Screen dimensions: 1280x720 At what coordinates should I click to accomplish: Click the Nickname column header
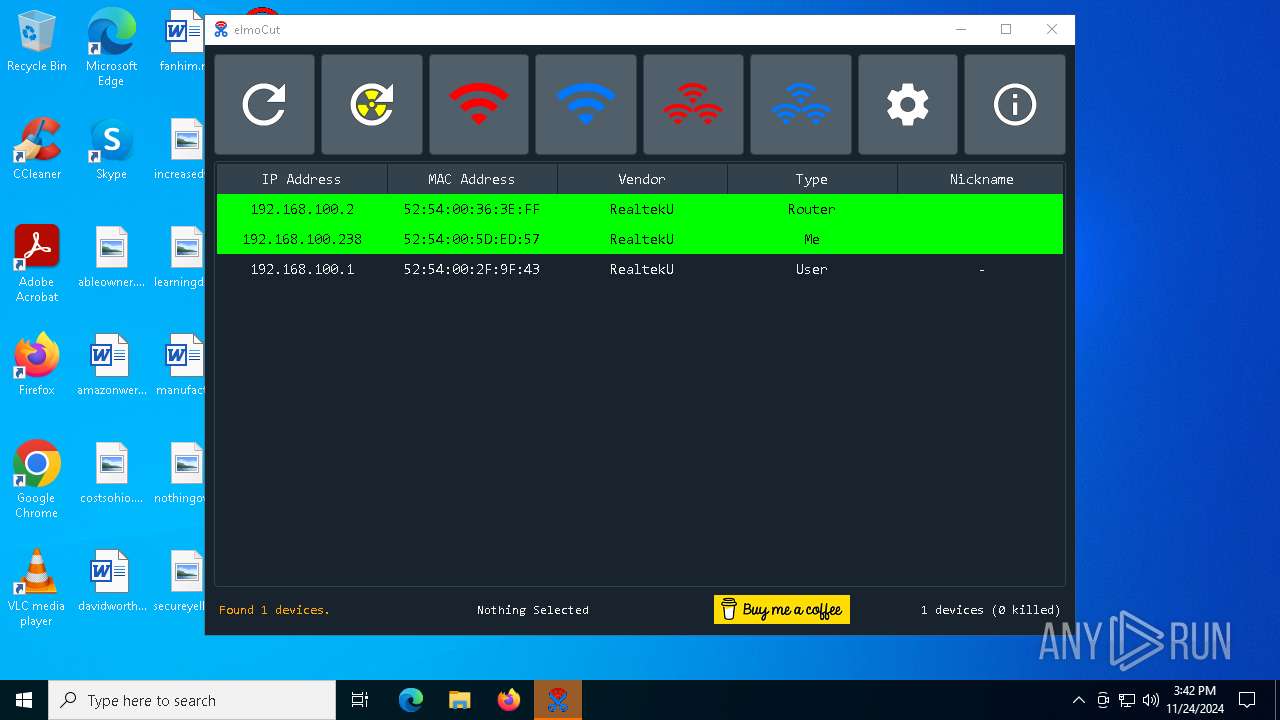coord(981,179)
